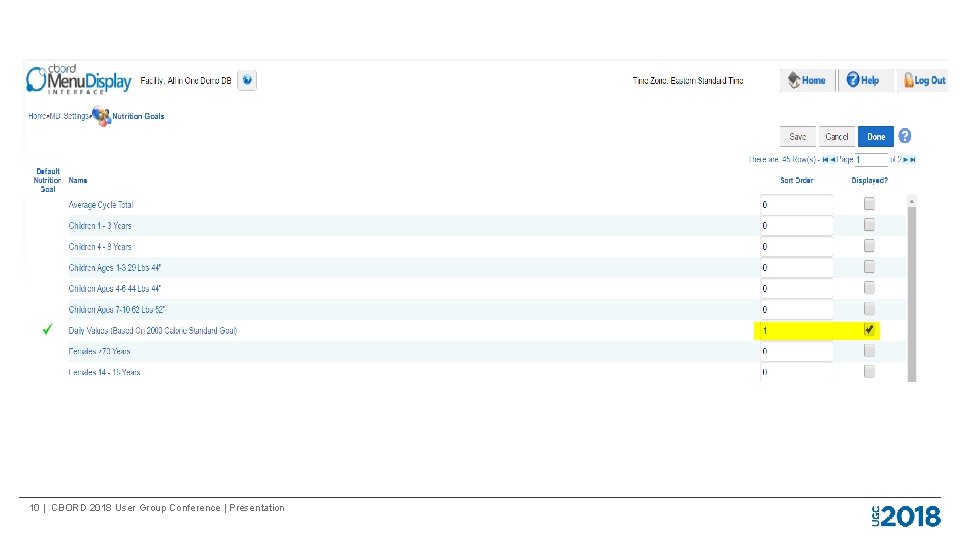Click the green default goal checkmark
Image resolution: width=960 pixels, height=540 pixels.
click(47, 329)
